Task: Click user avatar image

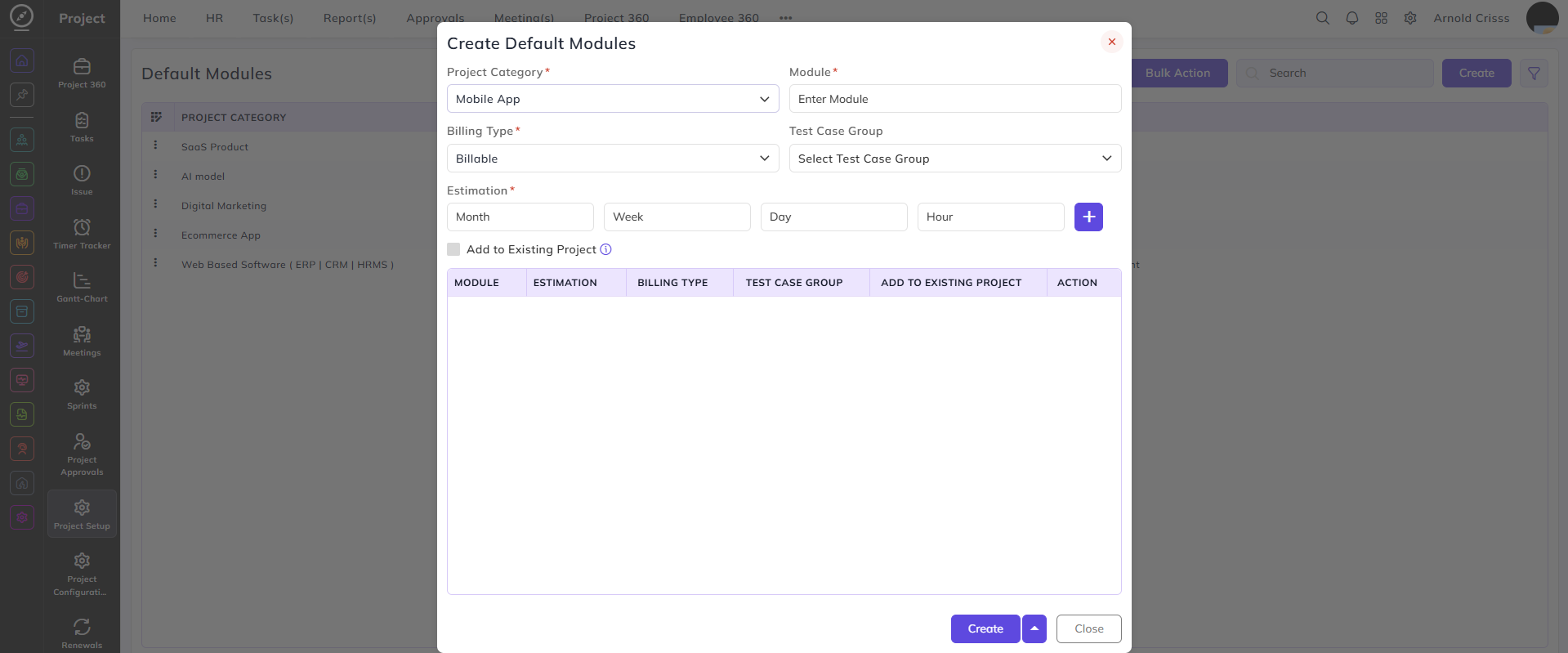Action: coord(1543,18)
